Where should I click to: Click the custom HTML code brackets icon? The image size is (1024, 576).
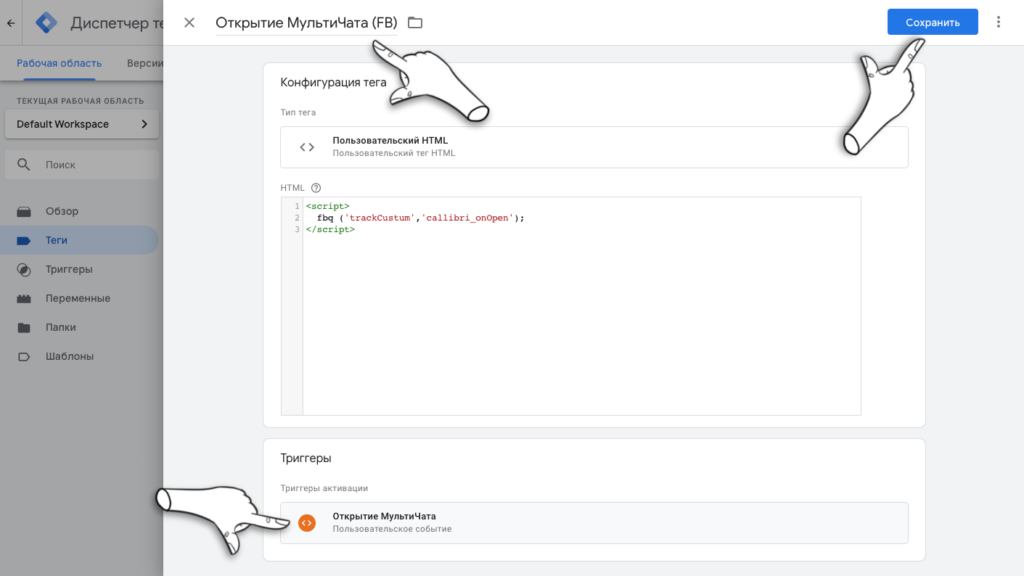point(307,147)
